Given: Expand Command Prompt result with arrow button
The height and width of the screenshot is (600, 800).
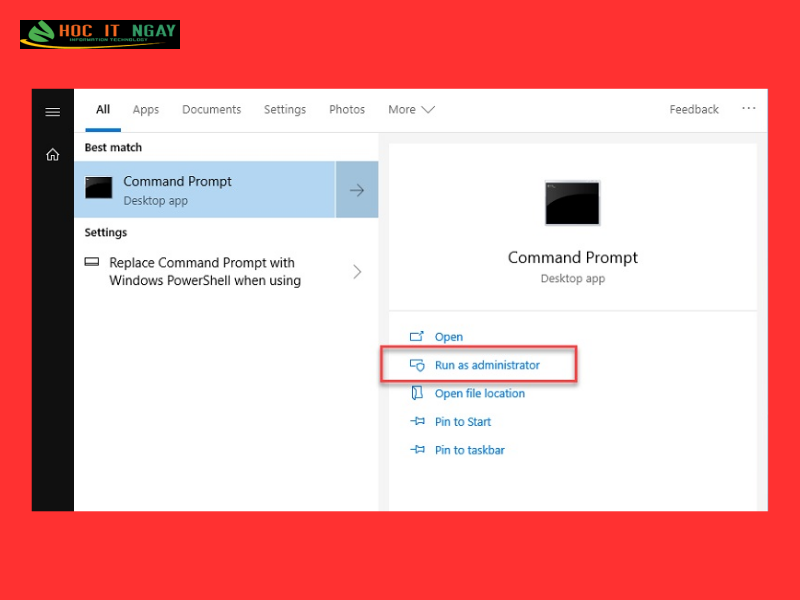Looking at the screenshot, I should [357, 190].
